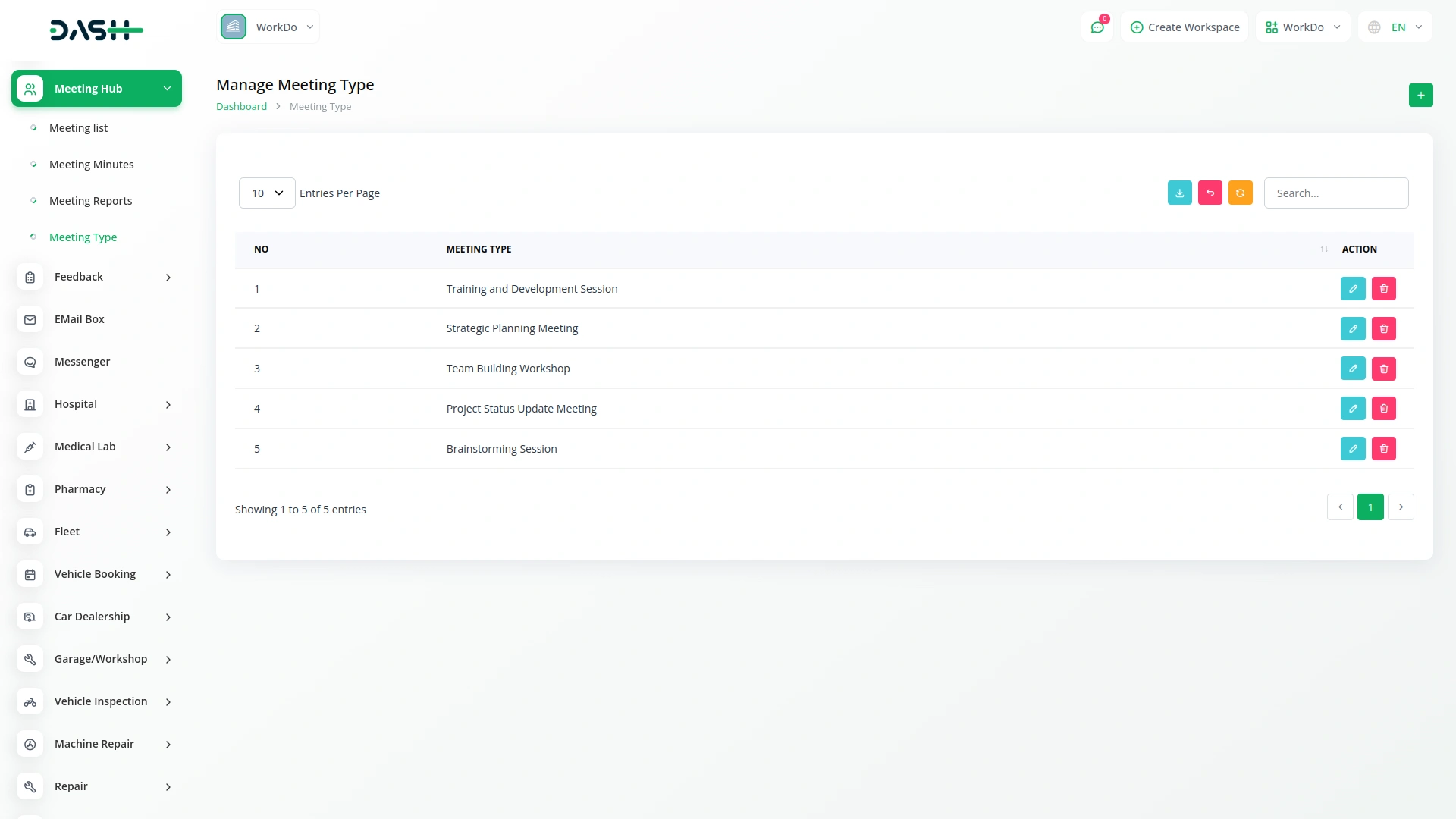1456x819 pixels.
Task: Click the 'Brainstorming Session' cell text
Action: pyautogui.click(x=501, y=449)
